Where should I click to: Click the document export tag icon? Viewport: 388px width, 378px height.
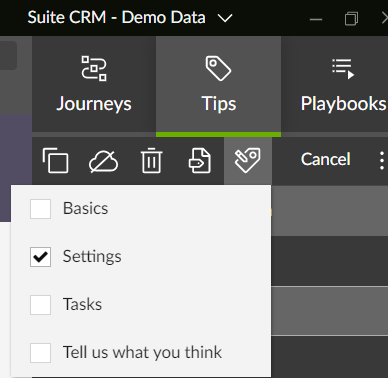coord(199,161)
